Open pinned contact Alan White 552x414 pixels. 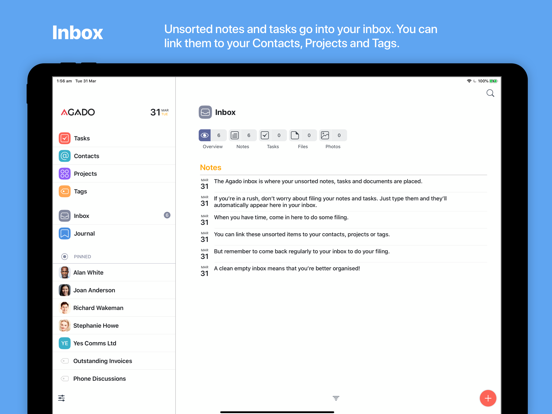(114, 272)
